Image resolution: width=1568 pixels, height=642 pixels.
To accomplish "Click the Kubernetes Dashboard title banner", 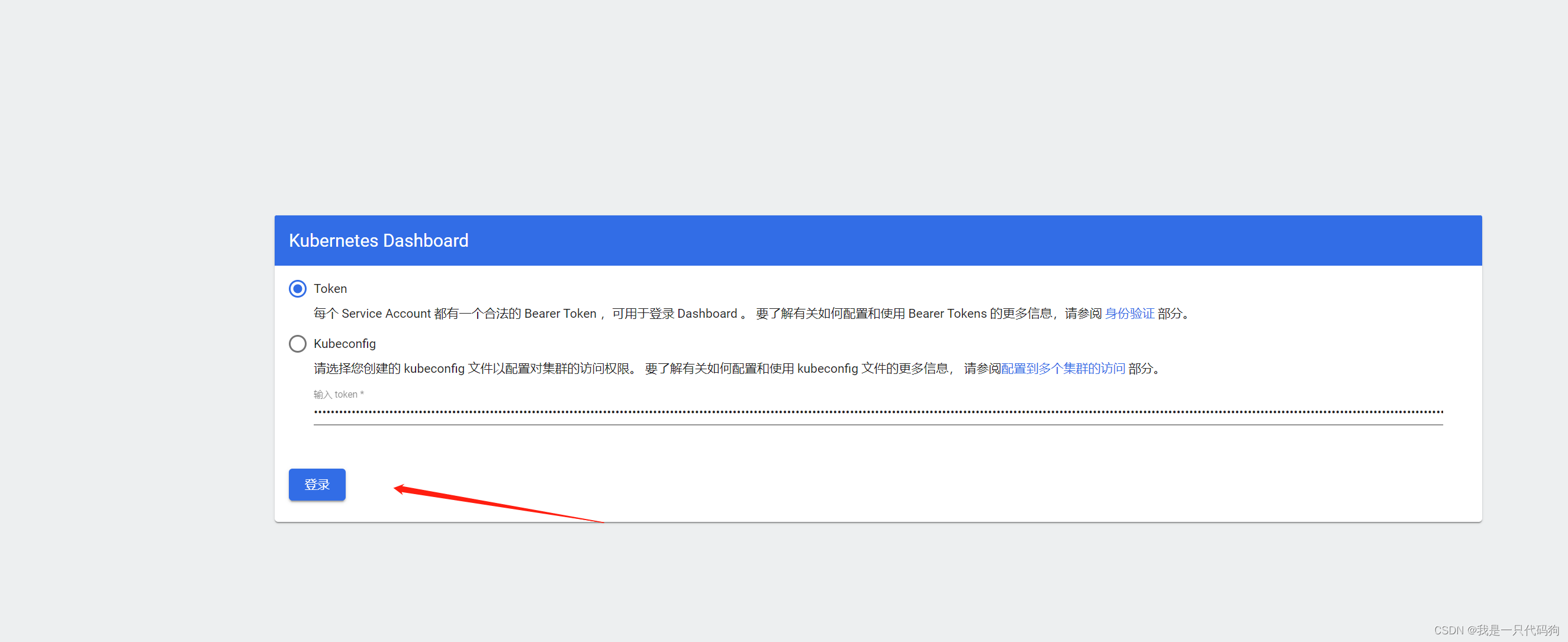I will coord(378,240).
